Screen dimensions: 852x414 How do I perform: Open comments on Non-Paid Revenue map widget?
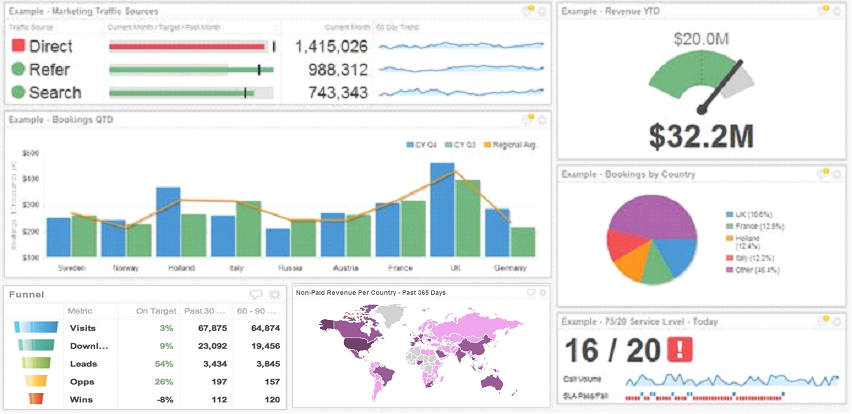pyautogui.click(x=528, y=292)
